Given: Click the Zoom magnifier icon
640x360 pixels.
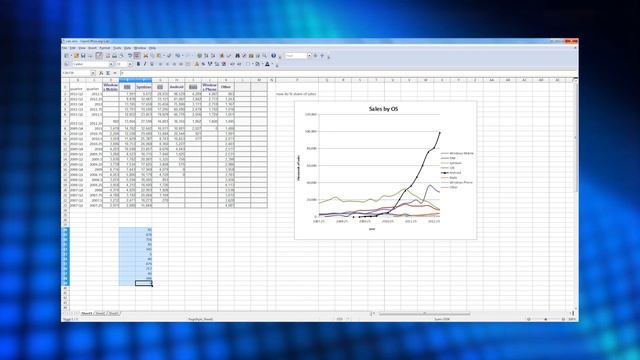Looking at the screenshot, I should click(264, 56).
